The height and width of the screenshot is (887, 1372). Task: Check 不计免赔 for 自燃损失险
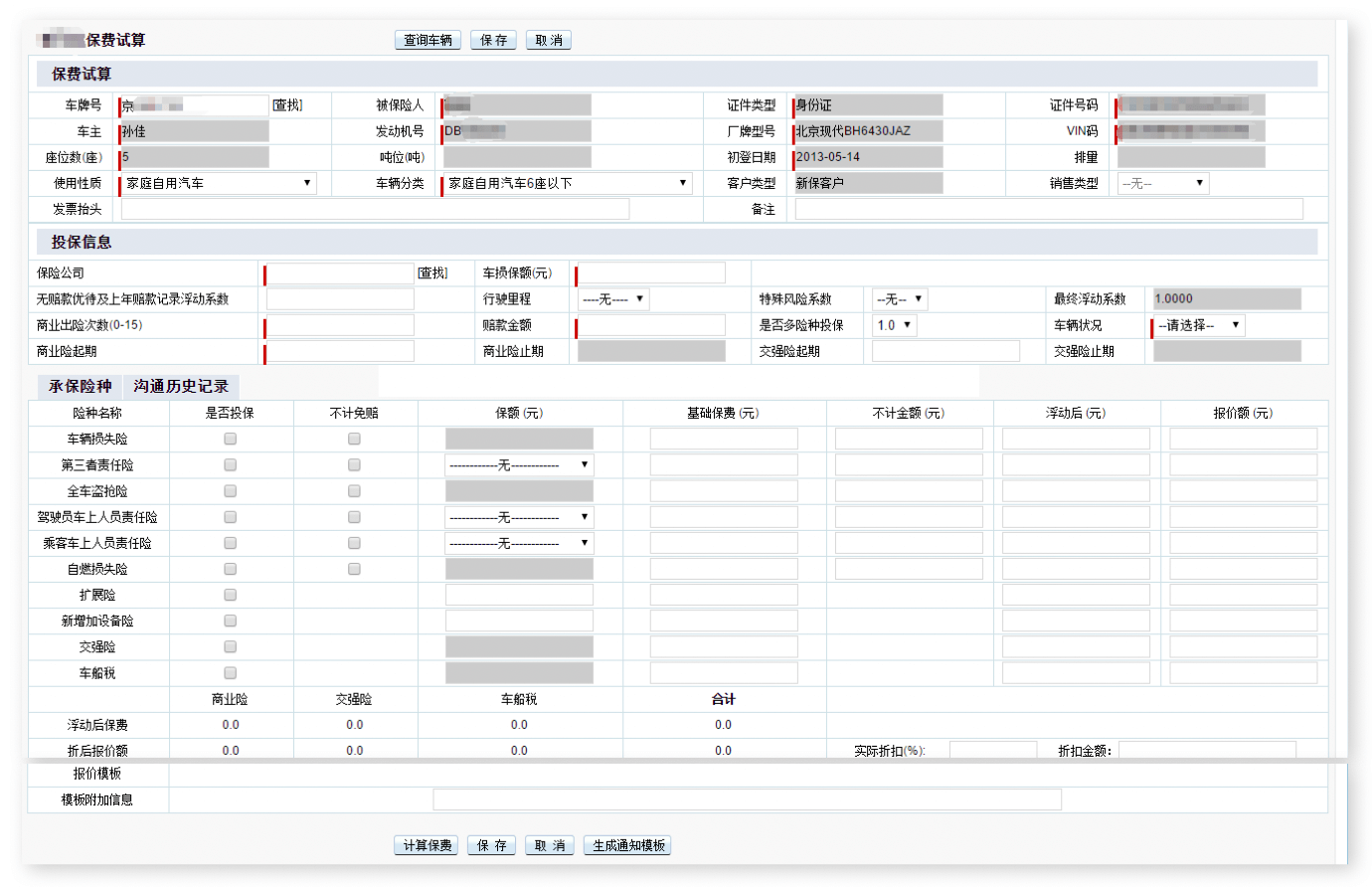point(354,569)
